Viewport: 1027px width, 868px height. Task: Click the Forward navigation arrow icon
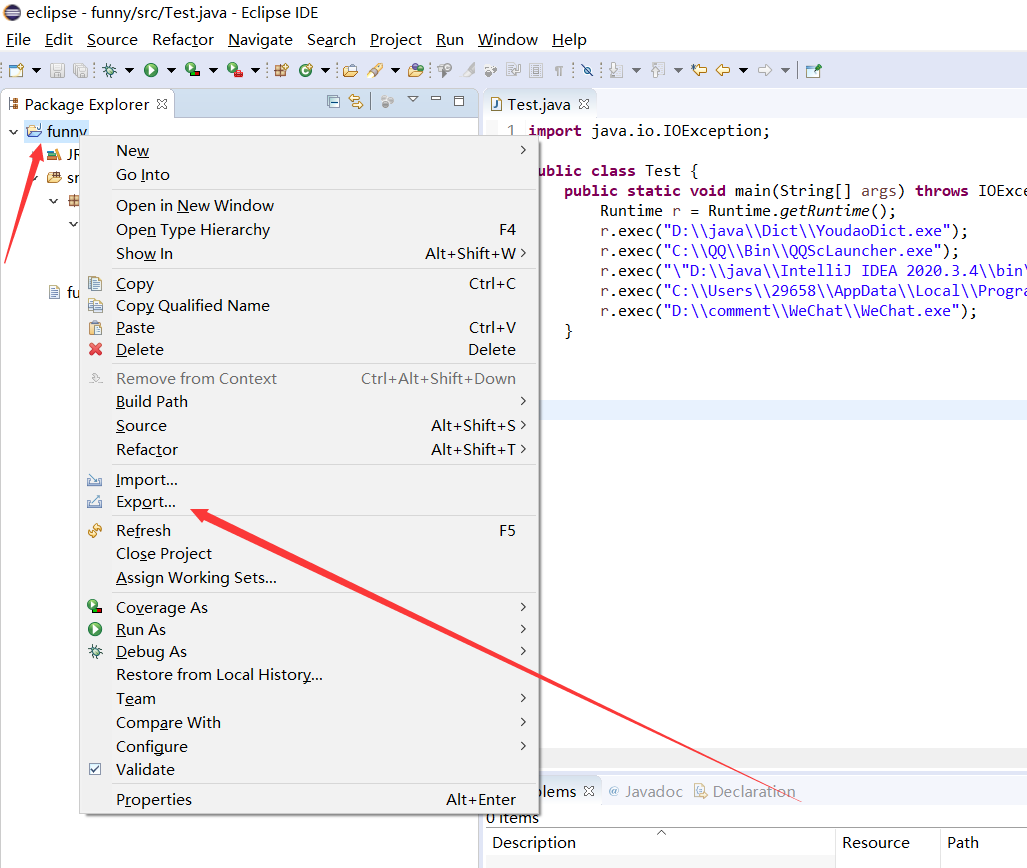pos(765,70)
